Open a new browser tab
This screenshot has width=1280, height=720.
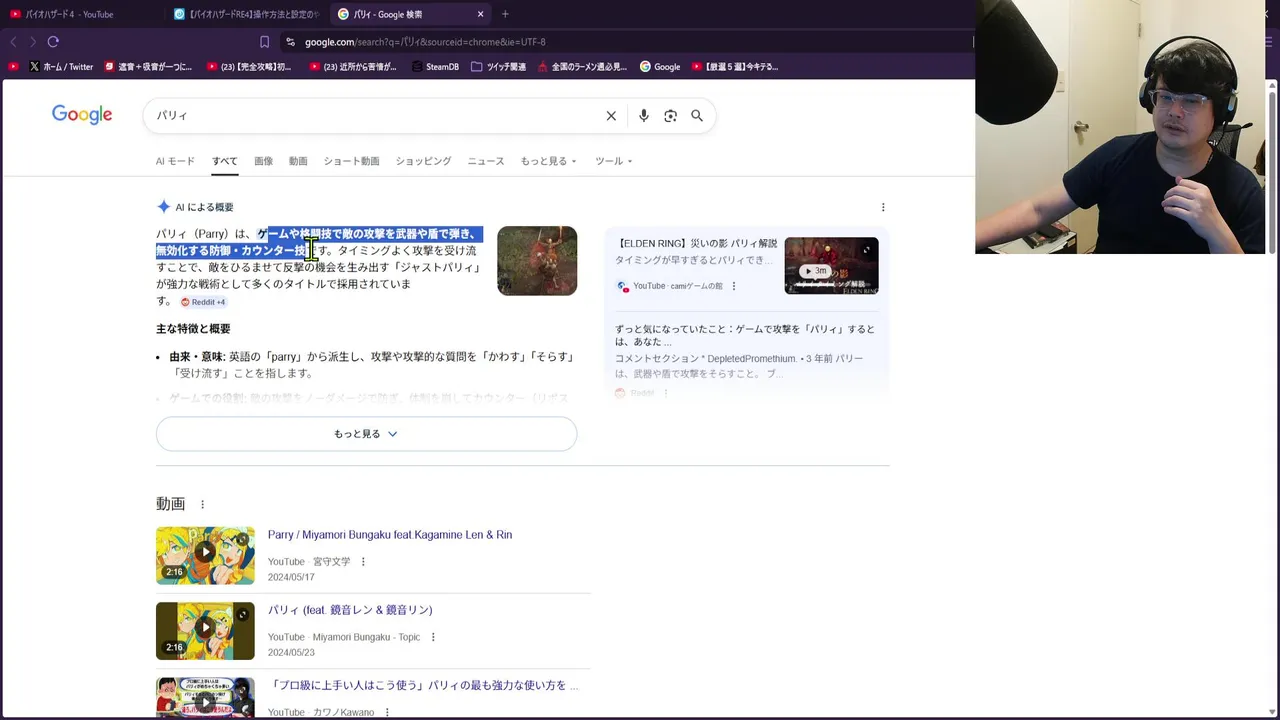coord(505,14)
